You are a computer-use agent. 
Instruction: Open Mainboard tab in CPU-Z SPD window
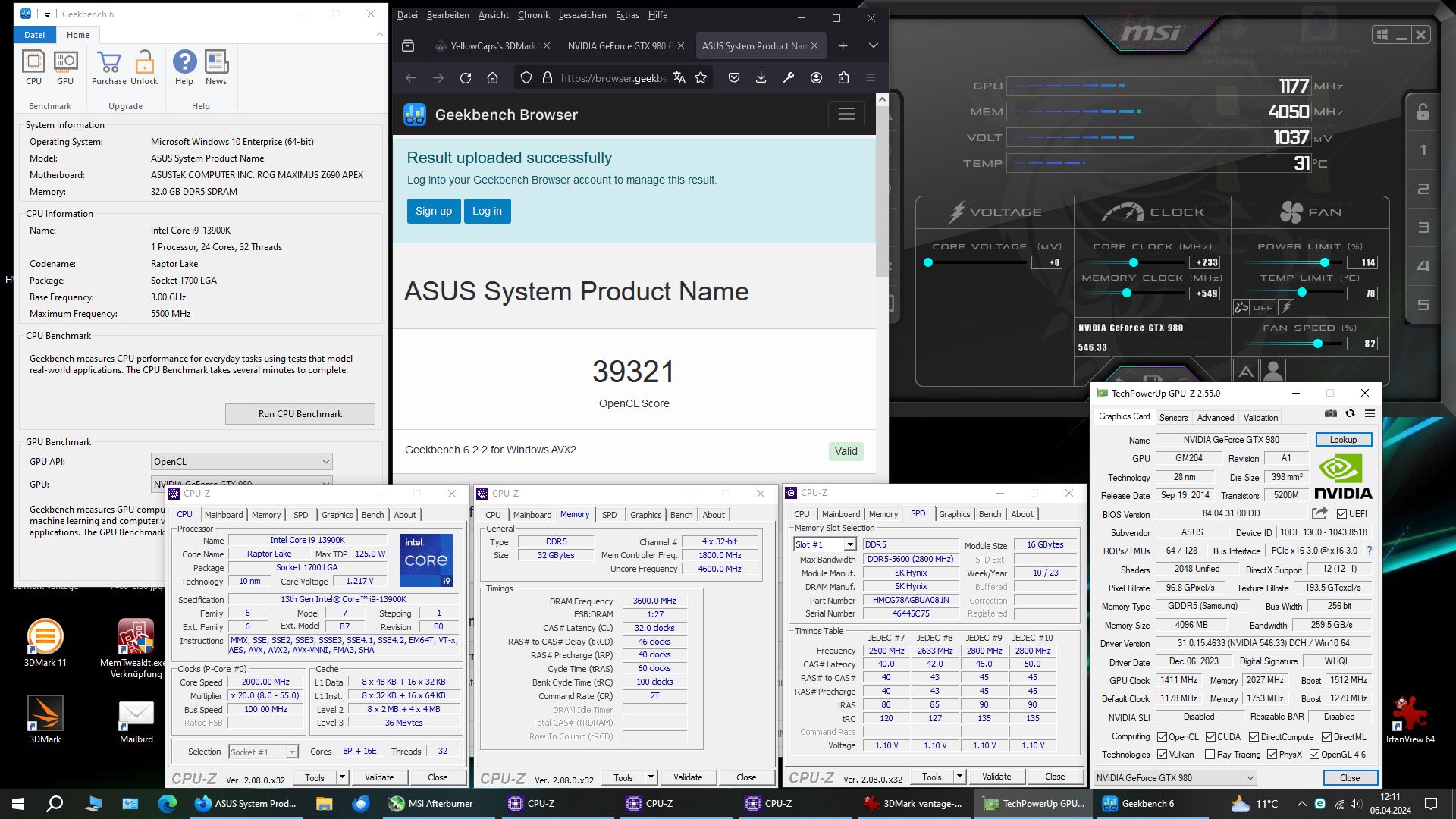point(840,514)
